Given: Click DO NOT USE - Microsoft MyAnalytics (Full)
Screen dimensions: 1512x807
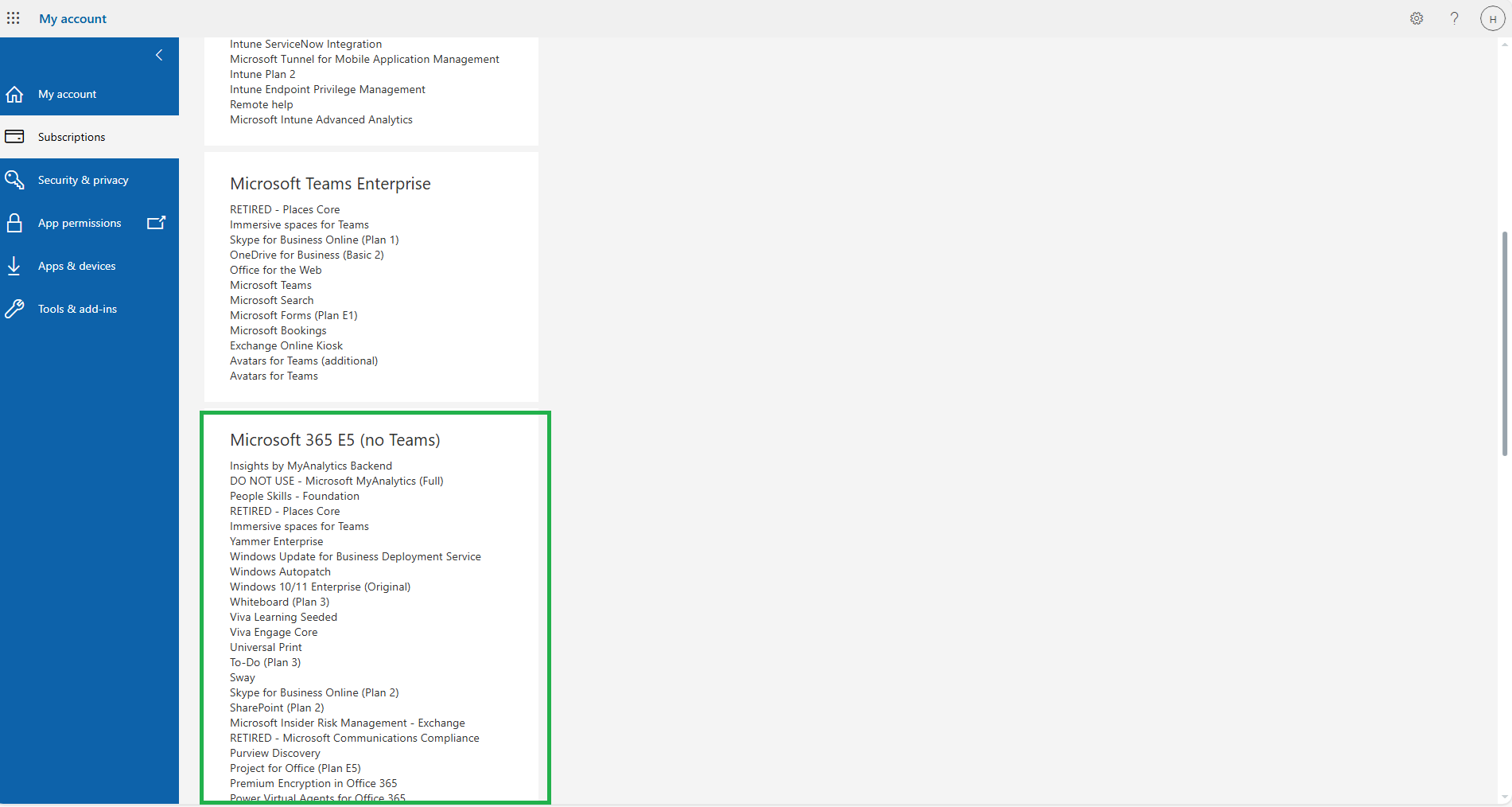Looking at the screenshot, I should click(x=336, y=481).
